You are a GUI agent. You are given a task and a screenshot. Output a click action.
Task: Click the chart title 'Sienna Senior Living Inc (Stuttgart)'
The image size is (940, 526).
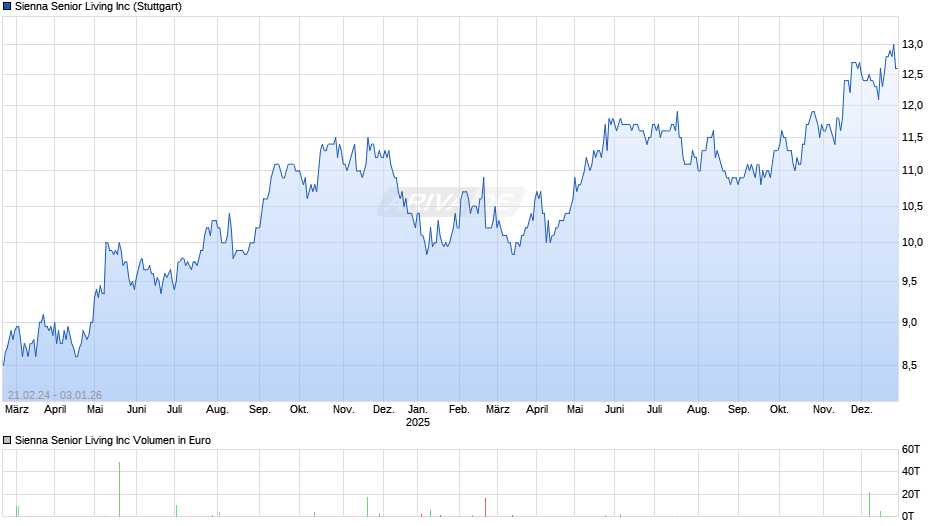coord(98,7)
